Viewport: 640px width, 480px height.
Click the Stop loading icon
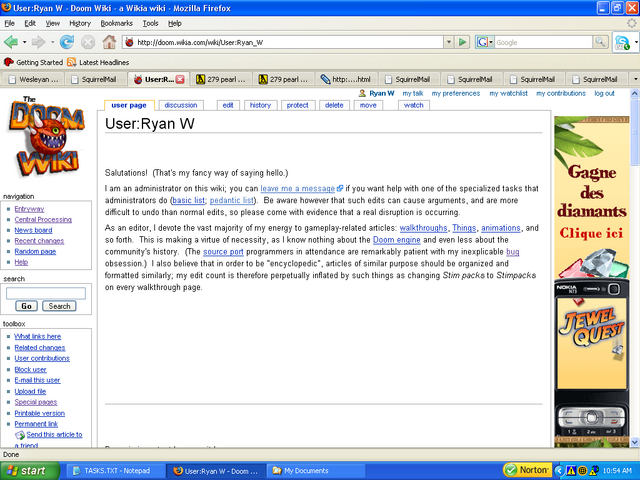click(88, 42)
